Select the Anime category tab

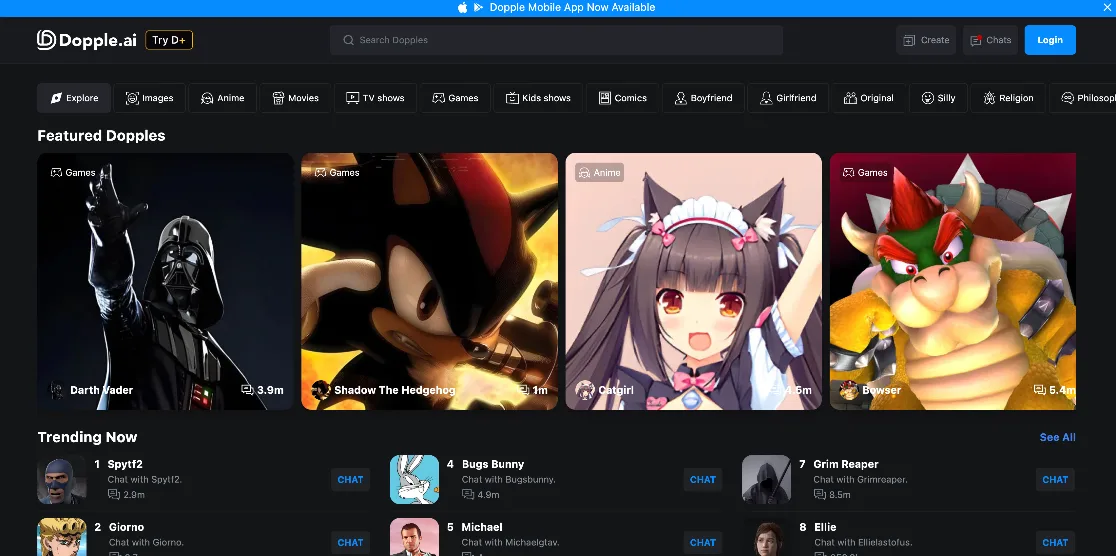coord(222,98)
